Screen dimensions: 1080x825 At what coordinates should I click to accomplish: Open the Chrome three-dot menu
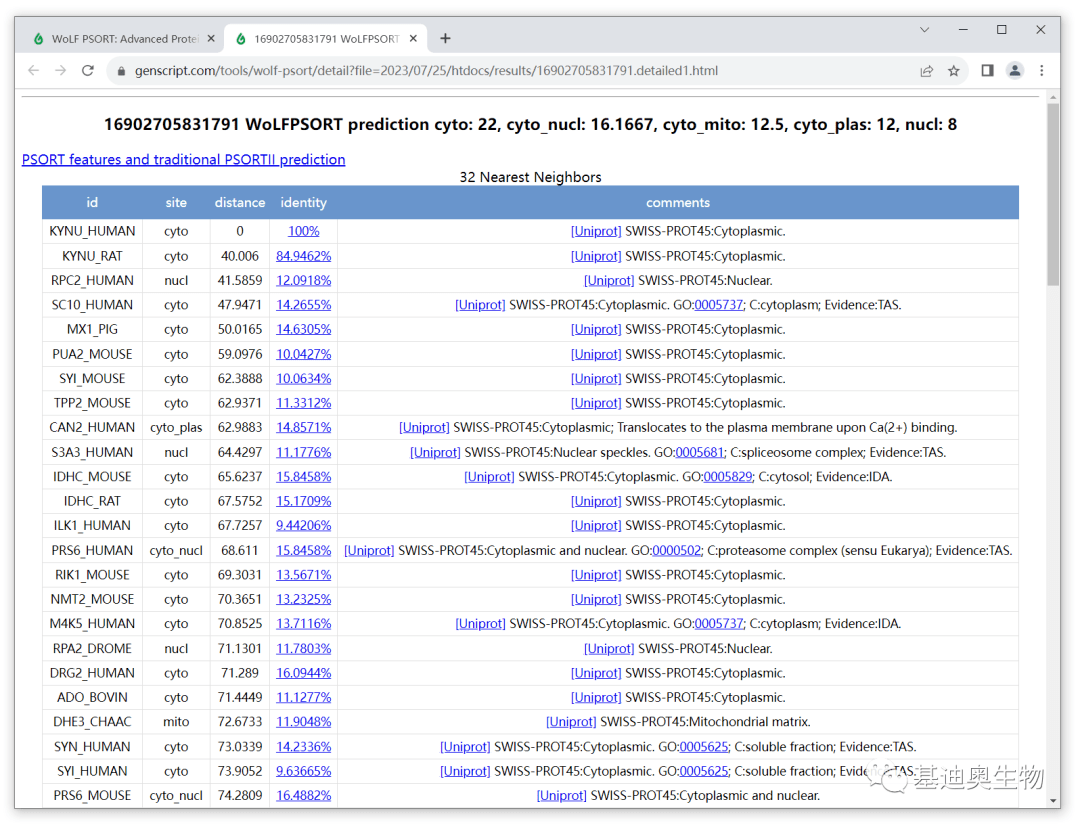click(1042, 71)
